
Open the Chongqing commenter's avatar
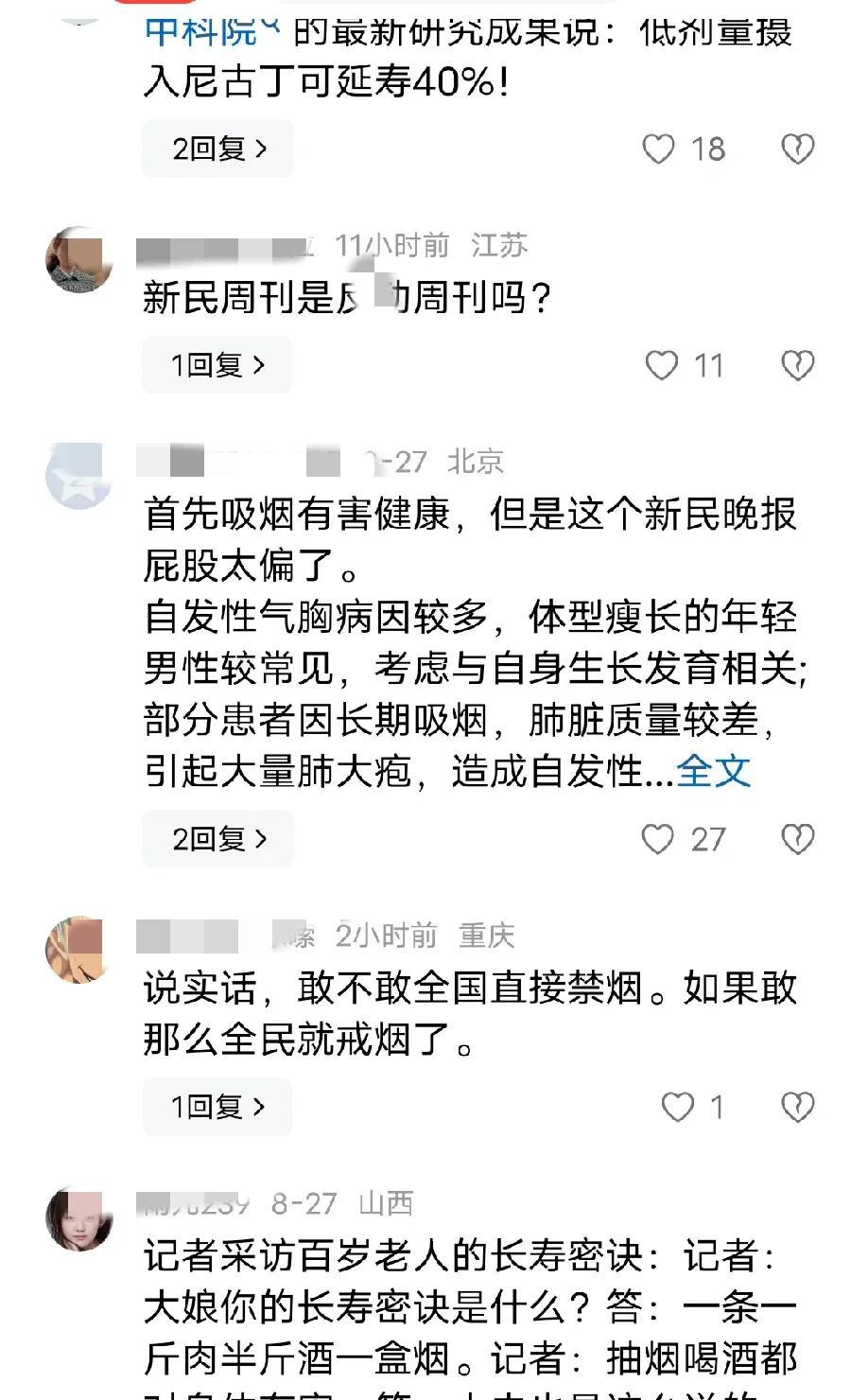(x=79, y=949)
